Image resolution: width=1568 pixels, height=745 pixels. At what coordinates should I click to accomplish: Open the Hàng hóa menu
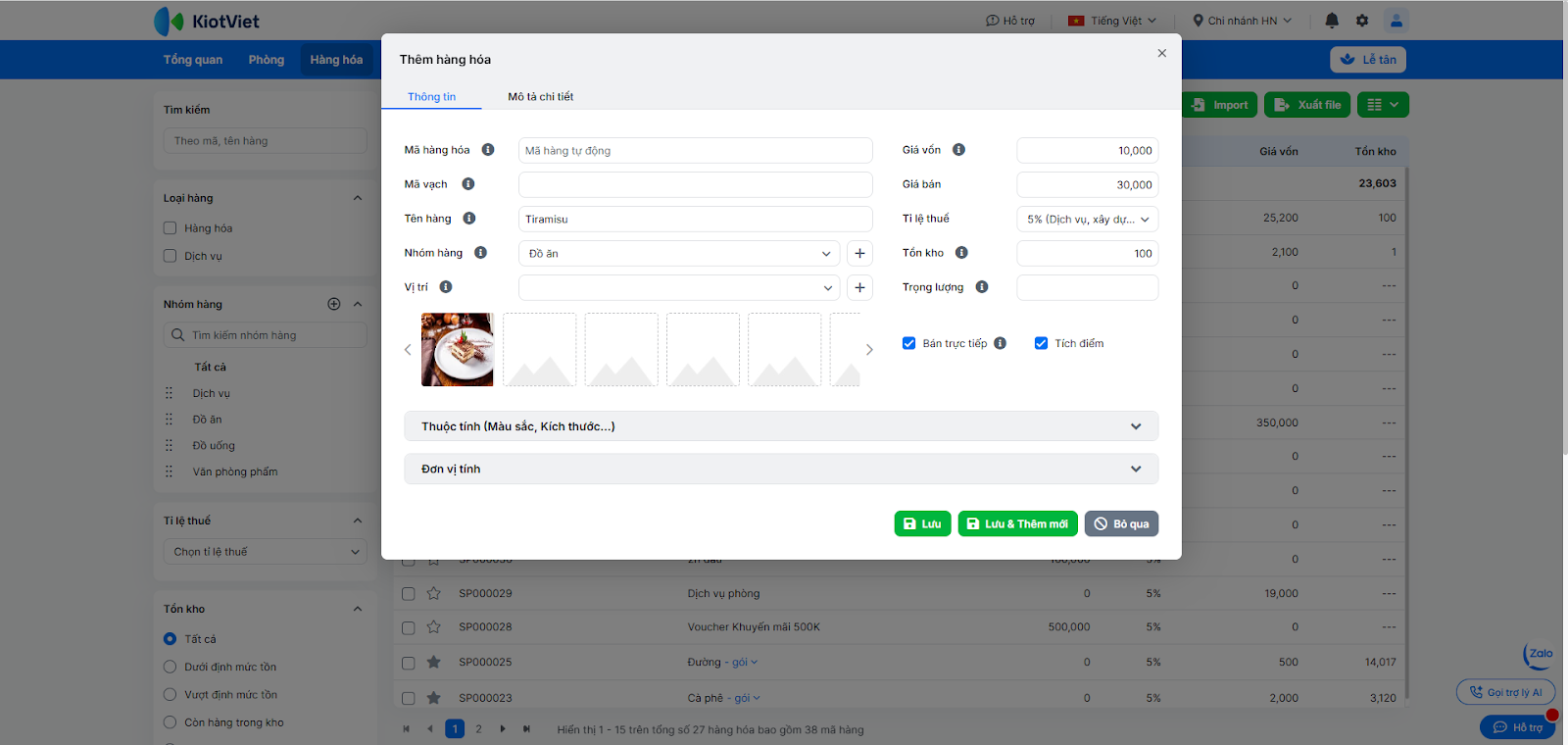[x=336, y=60]
